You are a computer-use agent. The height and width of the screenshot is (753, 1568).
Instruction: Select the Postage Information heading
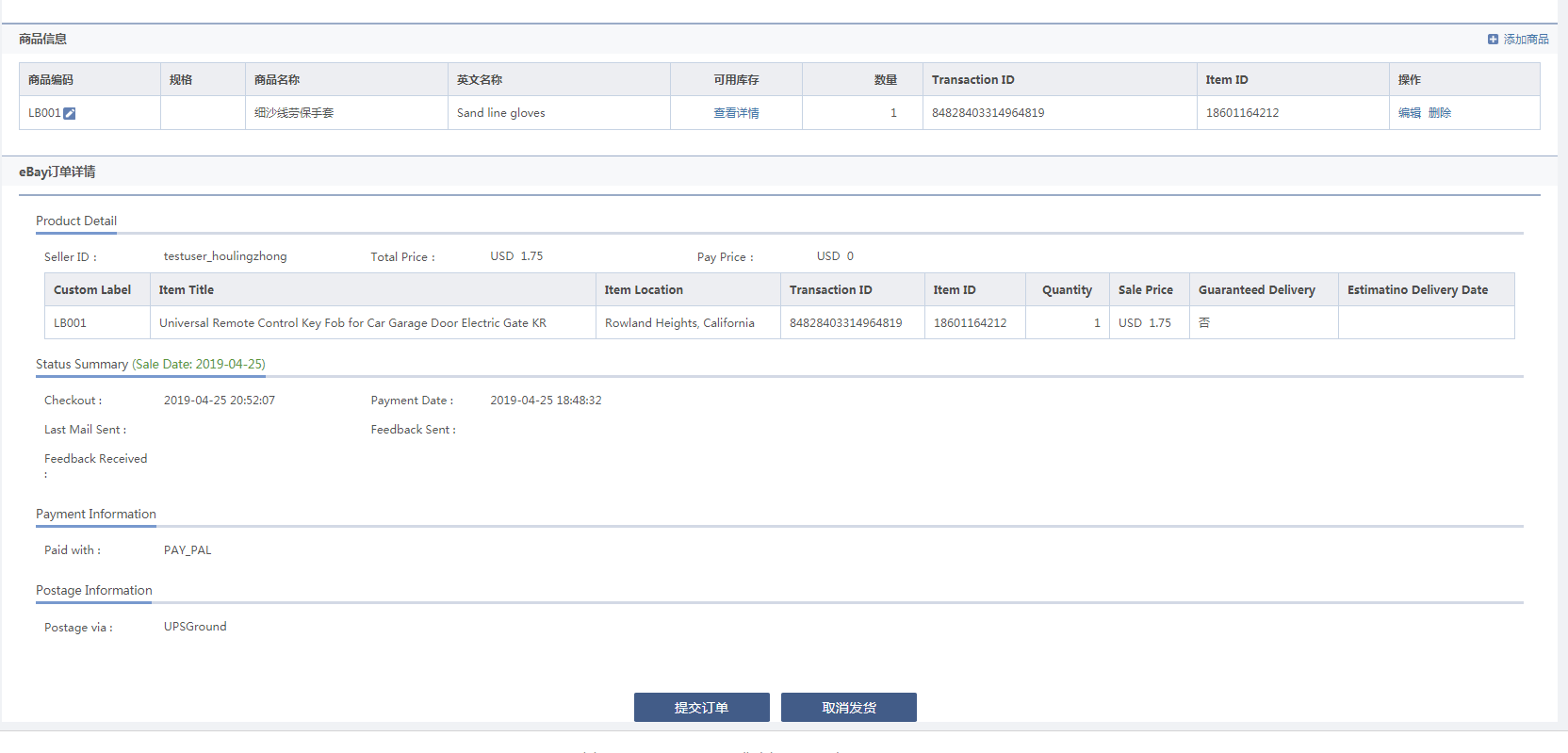click(94, 590)
